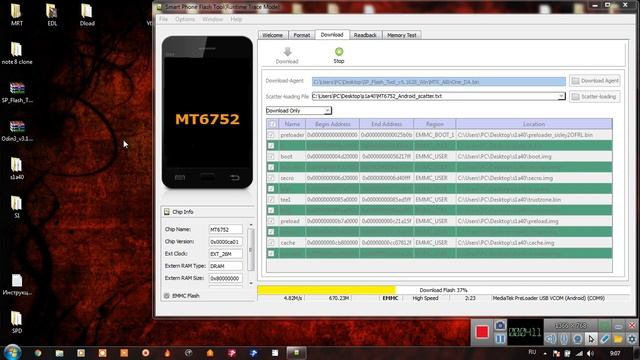The height and width of the screenshot is (360, 640).
Task: Click the recorder camera snapshot icon
Action: point(500,325)
